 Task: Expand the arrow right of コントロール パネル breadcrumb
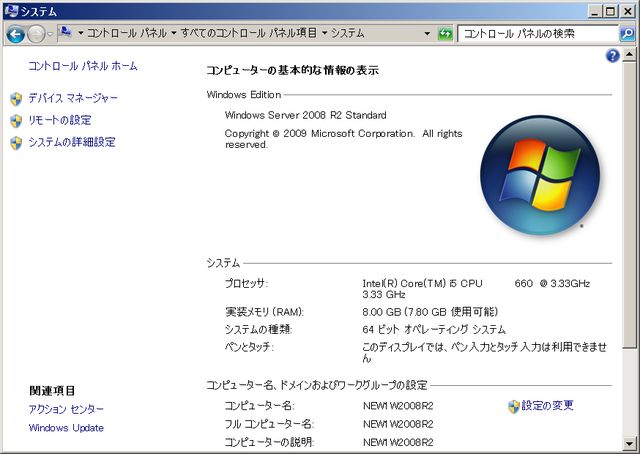173,33
